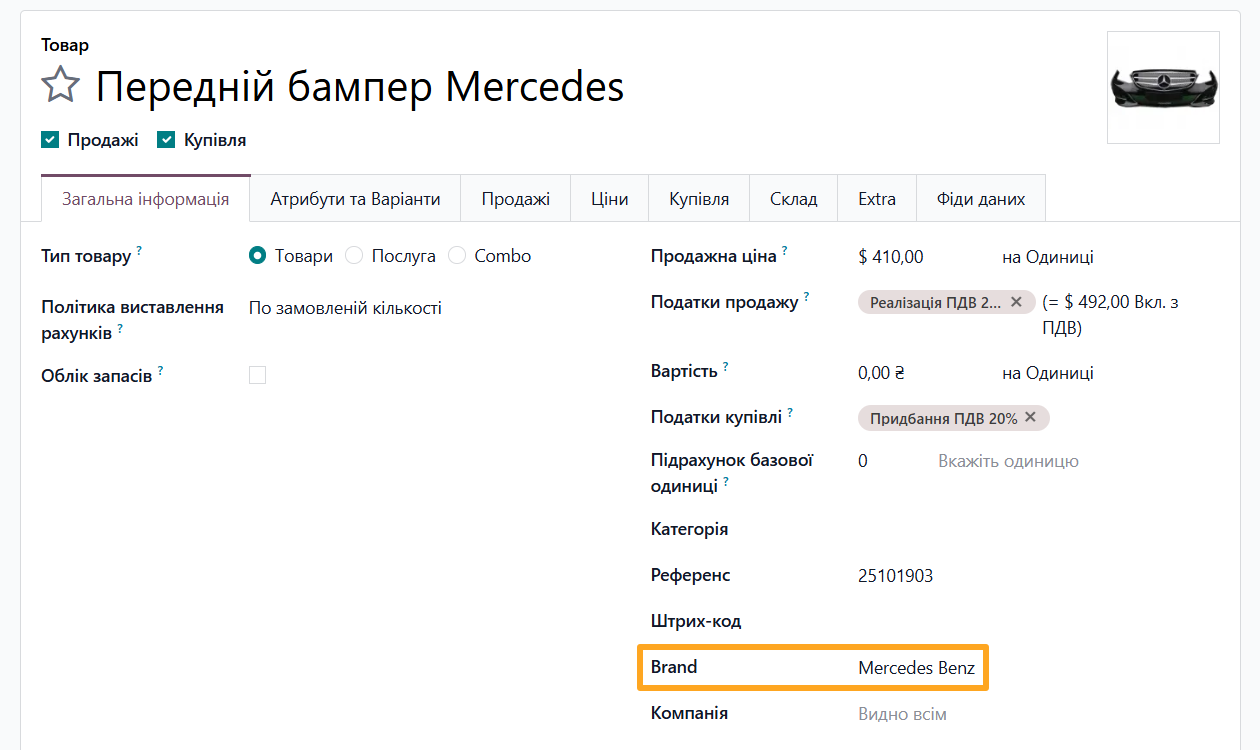Click the Вкажіть одиницю unit field
The height and width of the screenshot is (750, 1260).
[1008, 461]
